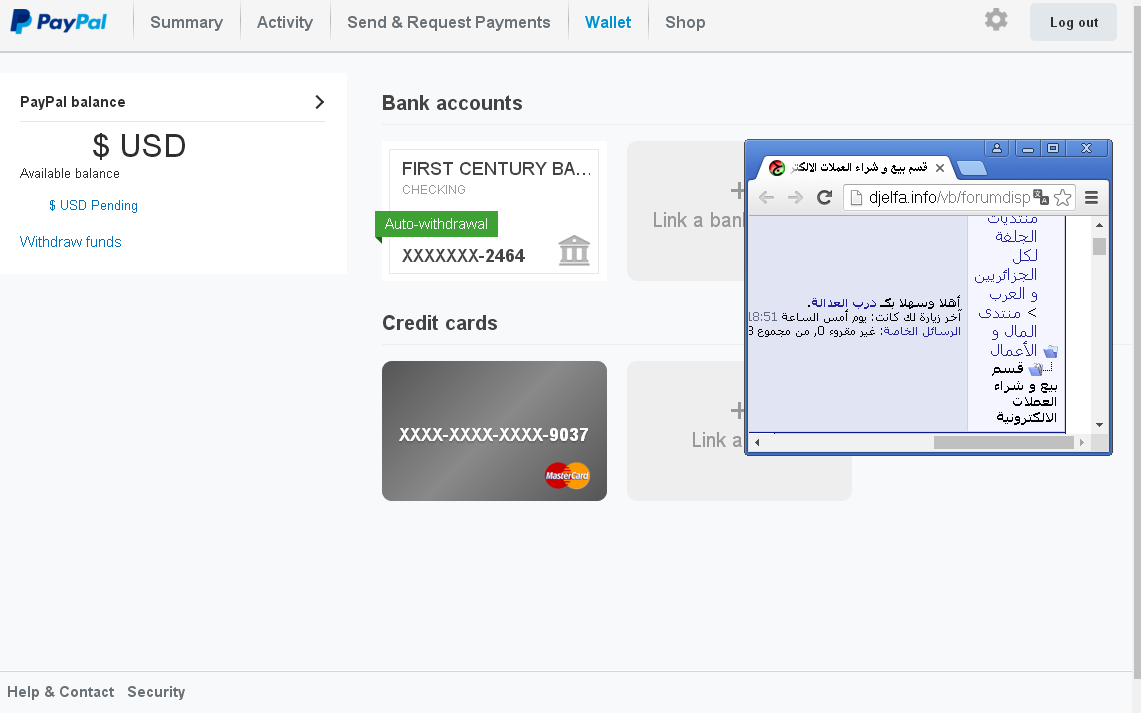The height and width of the screenshot is (713, 1141).
Task: Select the Wallet tab
Action: 608,23
